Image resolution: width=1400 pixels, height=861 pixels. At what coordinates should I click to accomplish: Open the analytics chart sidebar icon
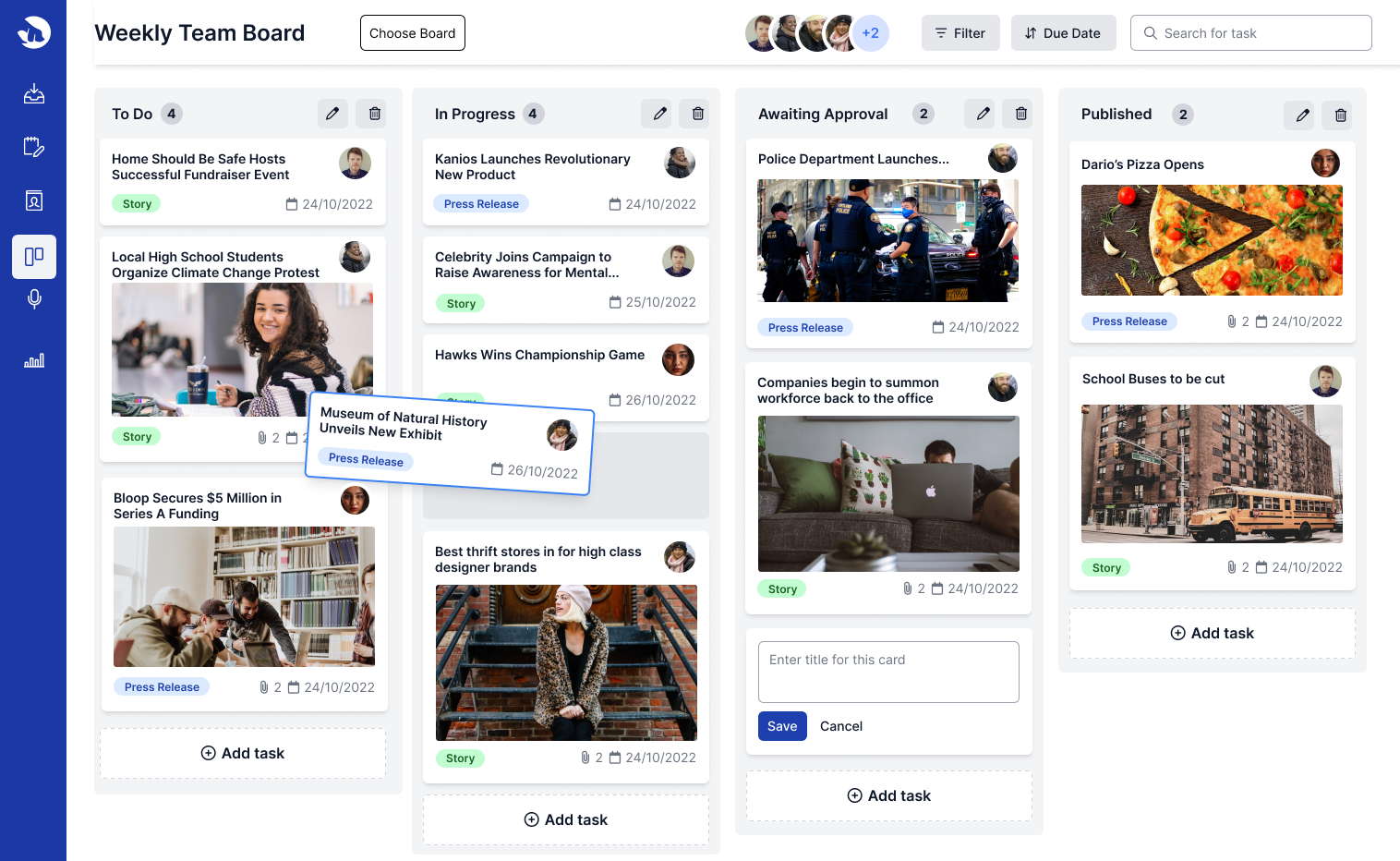coord(34,360)
